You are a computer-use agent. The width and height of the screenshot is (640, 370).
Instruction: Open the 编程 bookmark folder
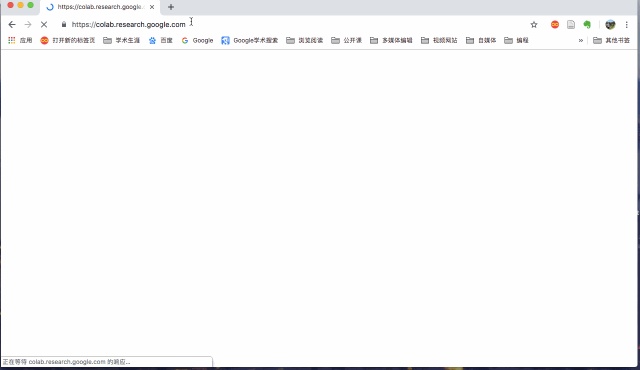pos(516,40)
